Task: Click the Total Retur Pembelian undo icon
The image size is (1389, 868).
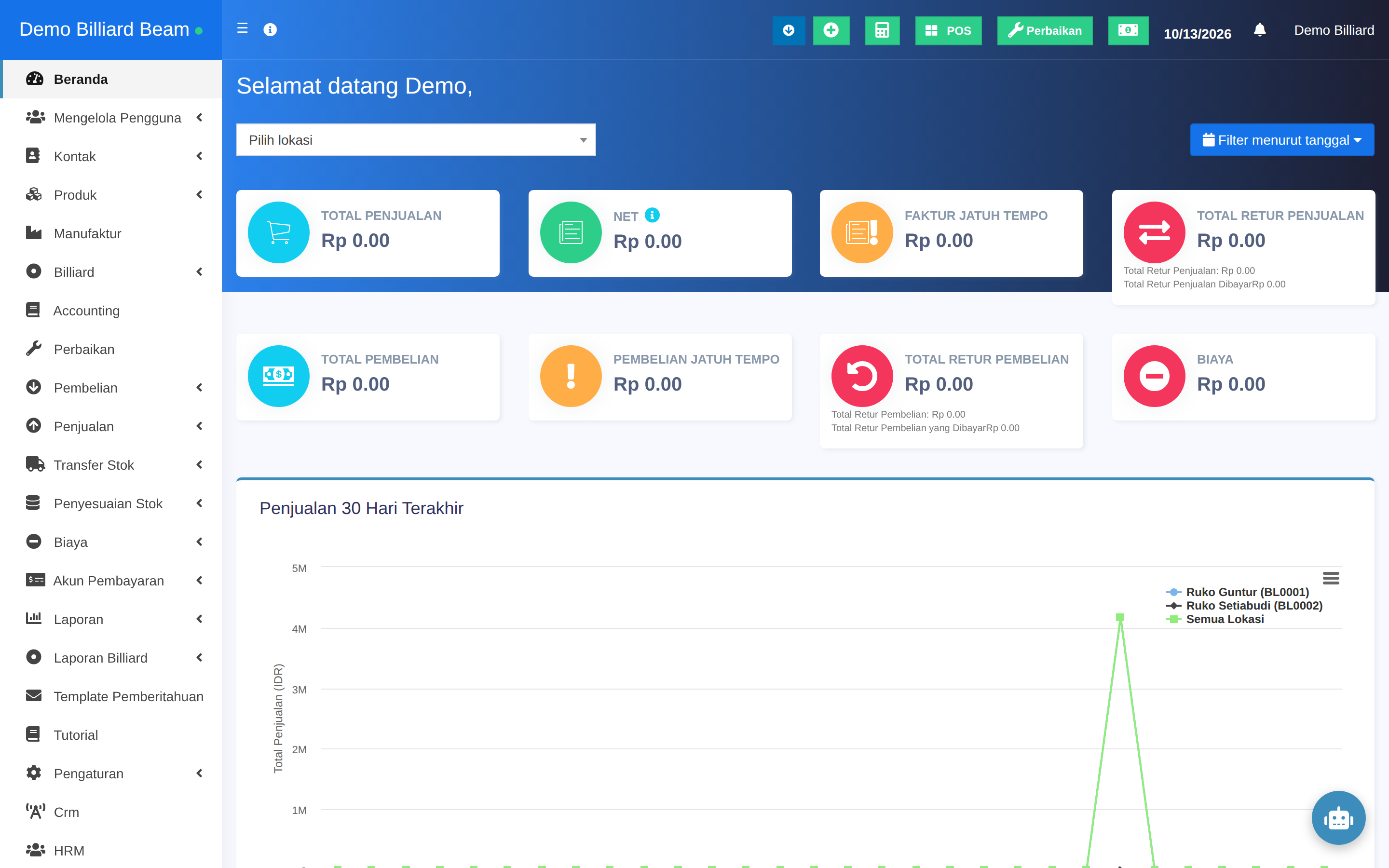Action: point(862,376)
